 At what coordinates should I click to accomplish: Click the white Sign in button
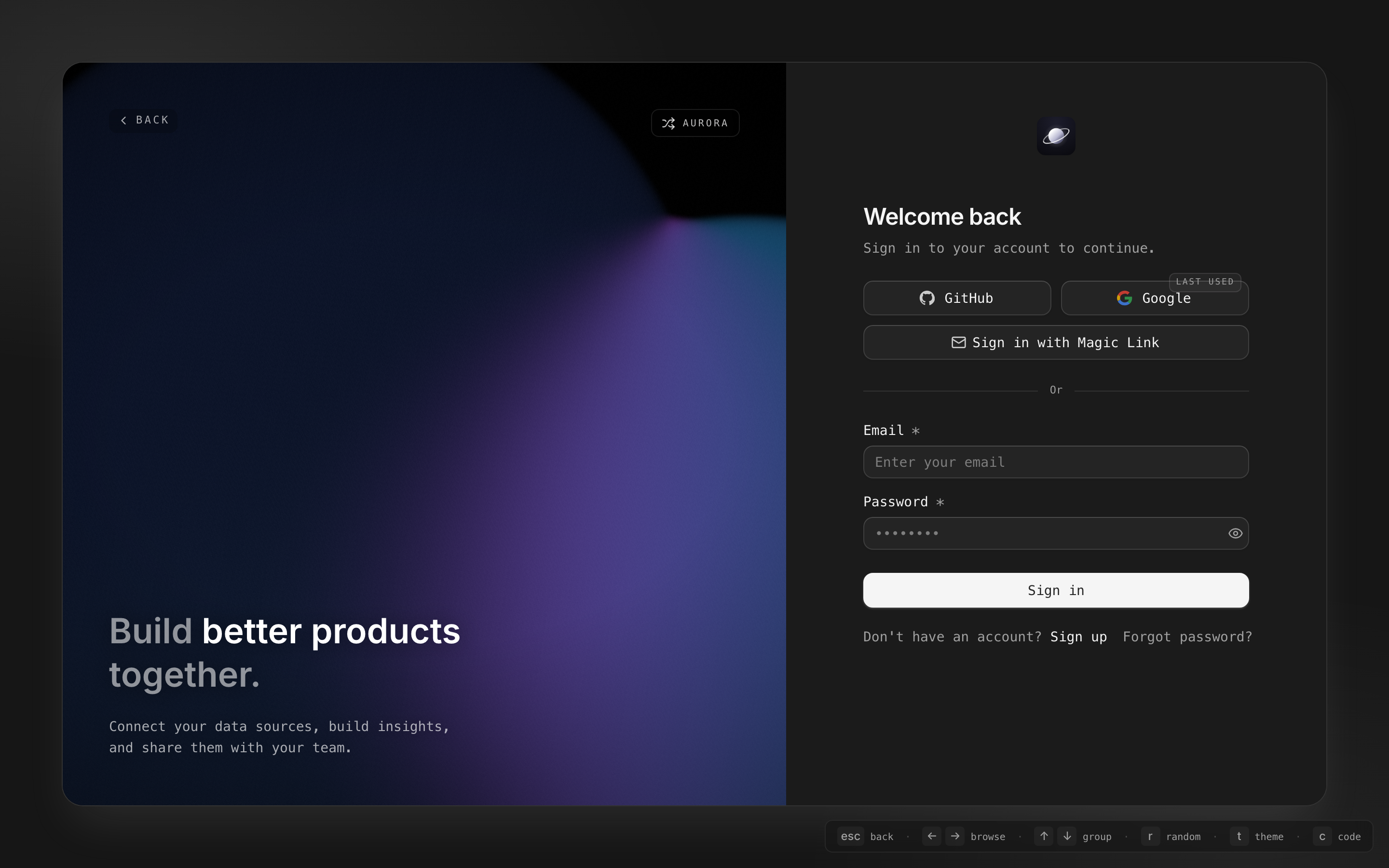pyautogui.click(x=1056, y=590)
